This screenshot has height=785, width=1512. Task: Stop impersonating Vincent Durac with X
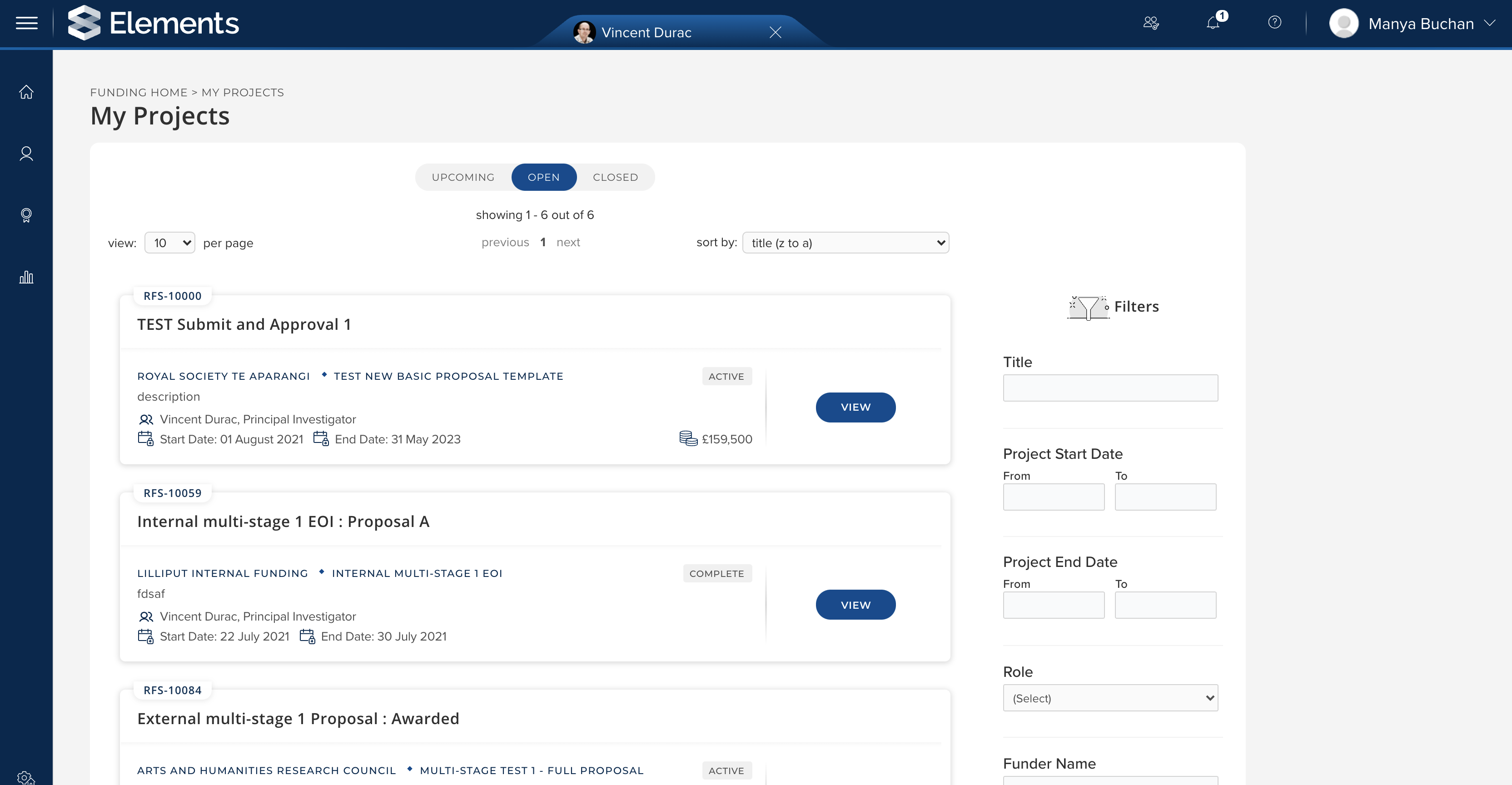coord(776,32)
